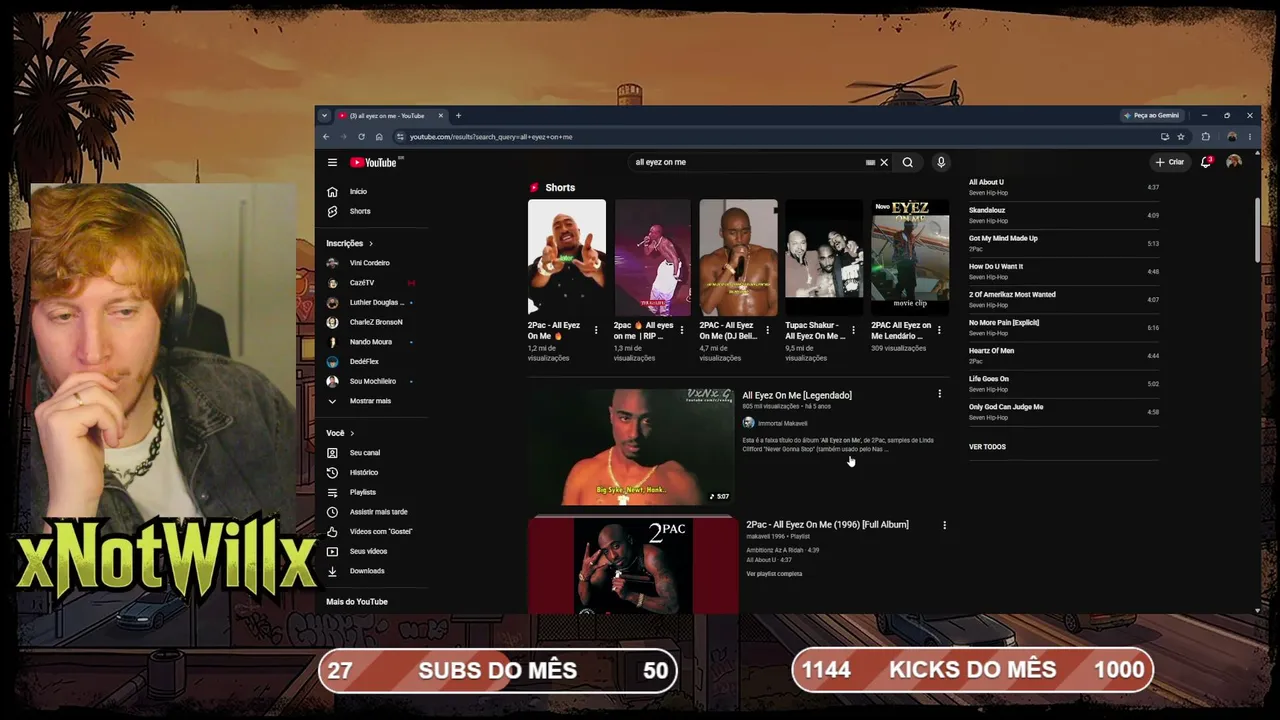This screenshot has width=1280, height=720.
Task: Expand Mostrar mais subscriptions
Action: pos(370,401)
